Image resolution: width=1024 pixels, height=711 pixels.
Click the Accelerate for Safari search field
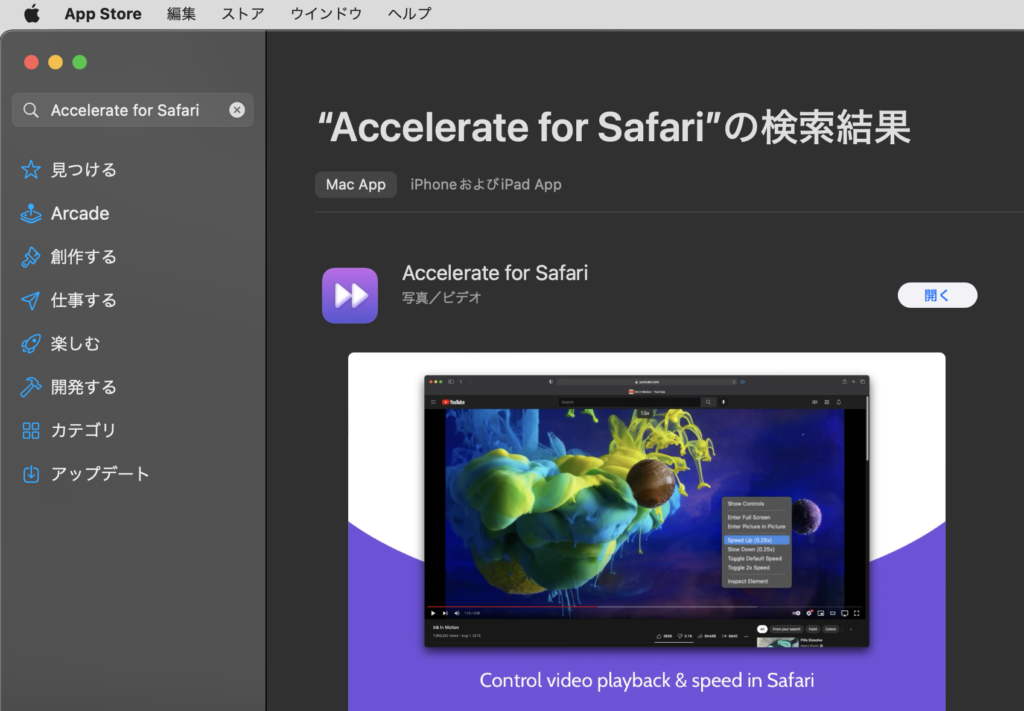(133, 110)
